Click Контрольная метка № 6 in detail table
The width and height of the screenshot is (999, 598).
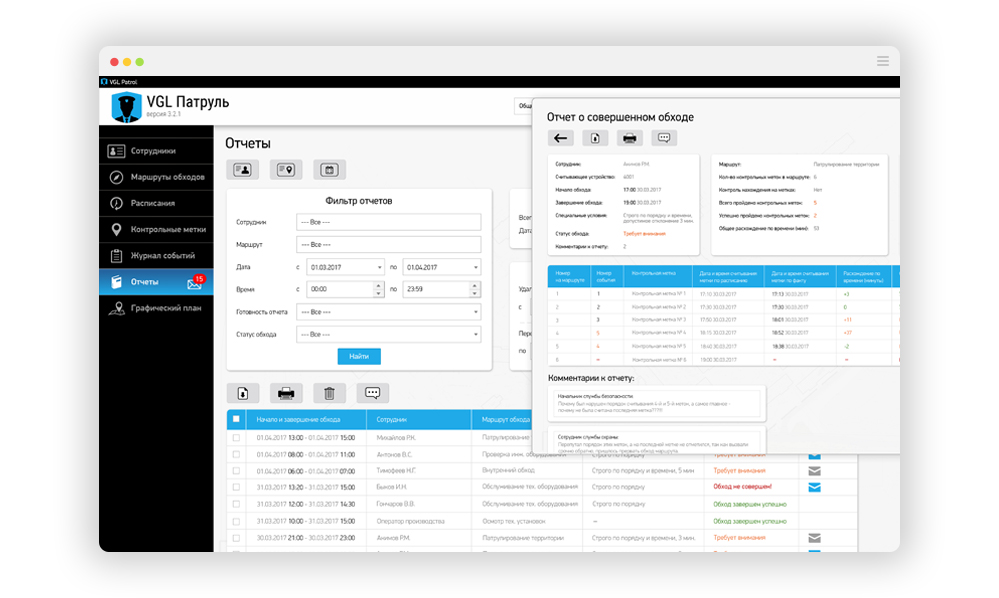[x=659, y=360]
